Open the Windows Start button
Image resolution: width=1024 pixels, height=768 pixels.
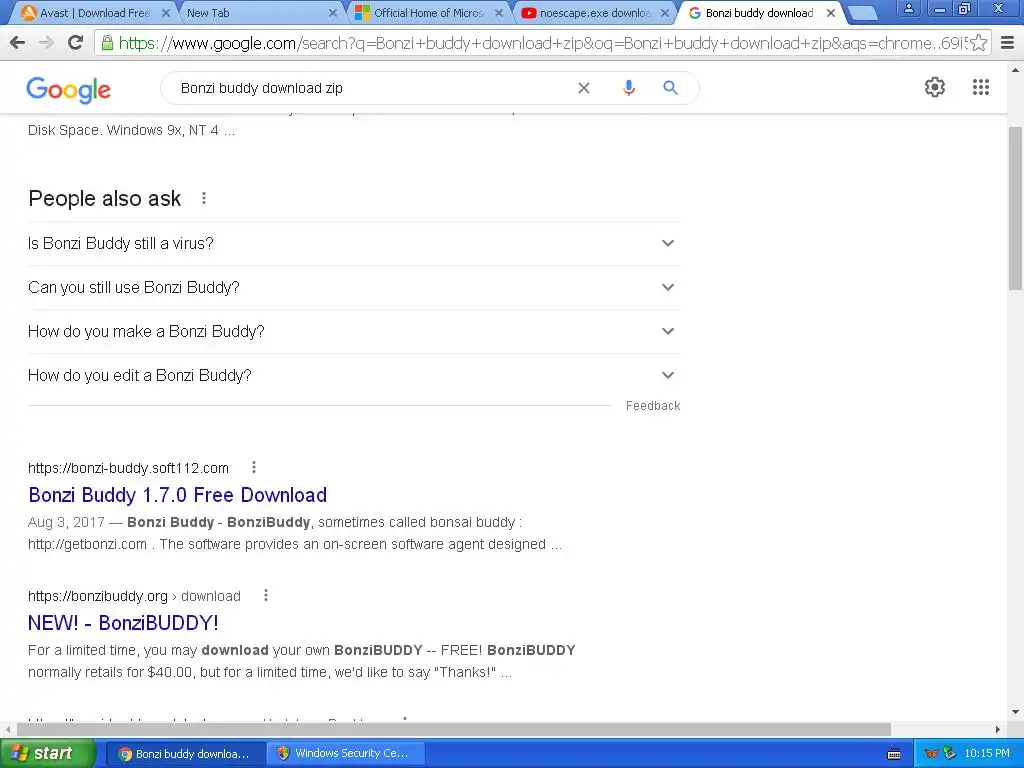click(47, 754)
